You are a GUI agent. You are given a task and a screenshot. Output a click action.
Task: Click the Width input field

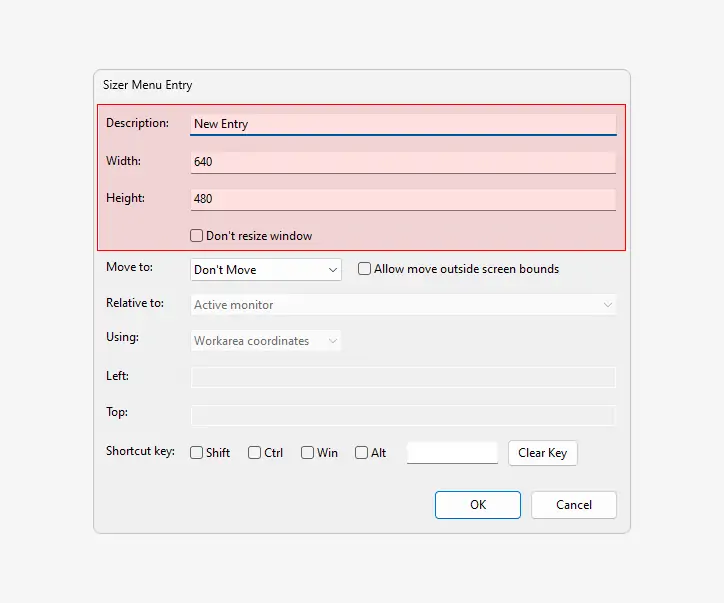tap(402, 162)
